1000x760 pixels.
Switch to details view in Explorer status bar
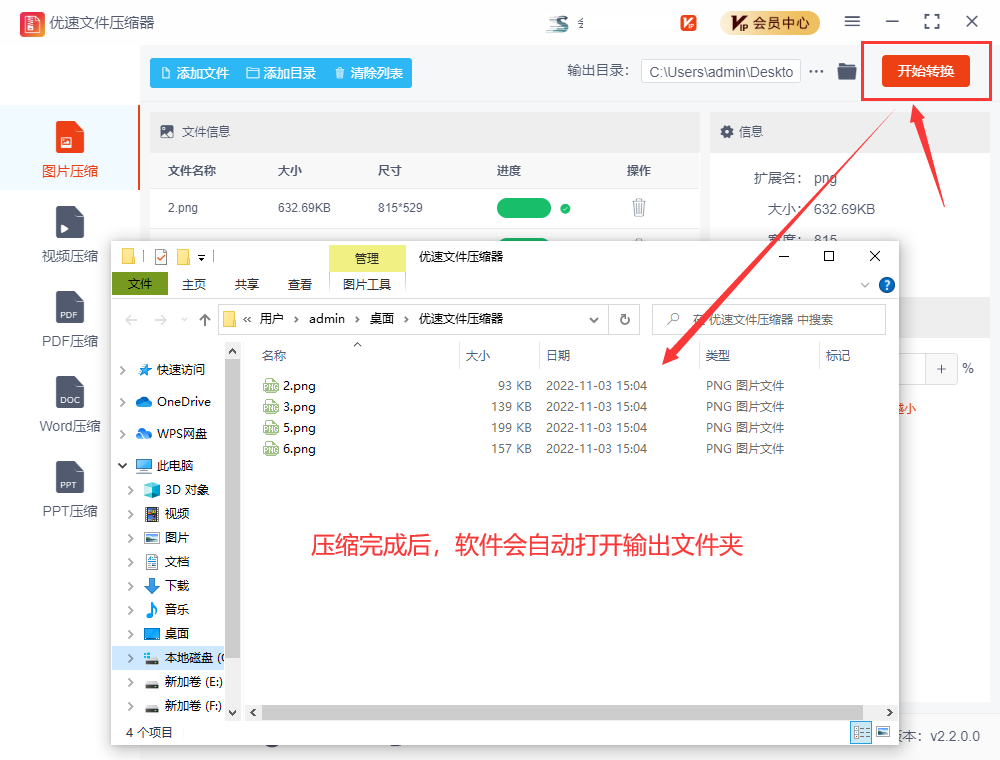coord(861,732)
